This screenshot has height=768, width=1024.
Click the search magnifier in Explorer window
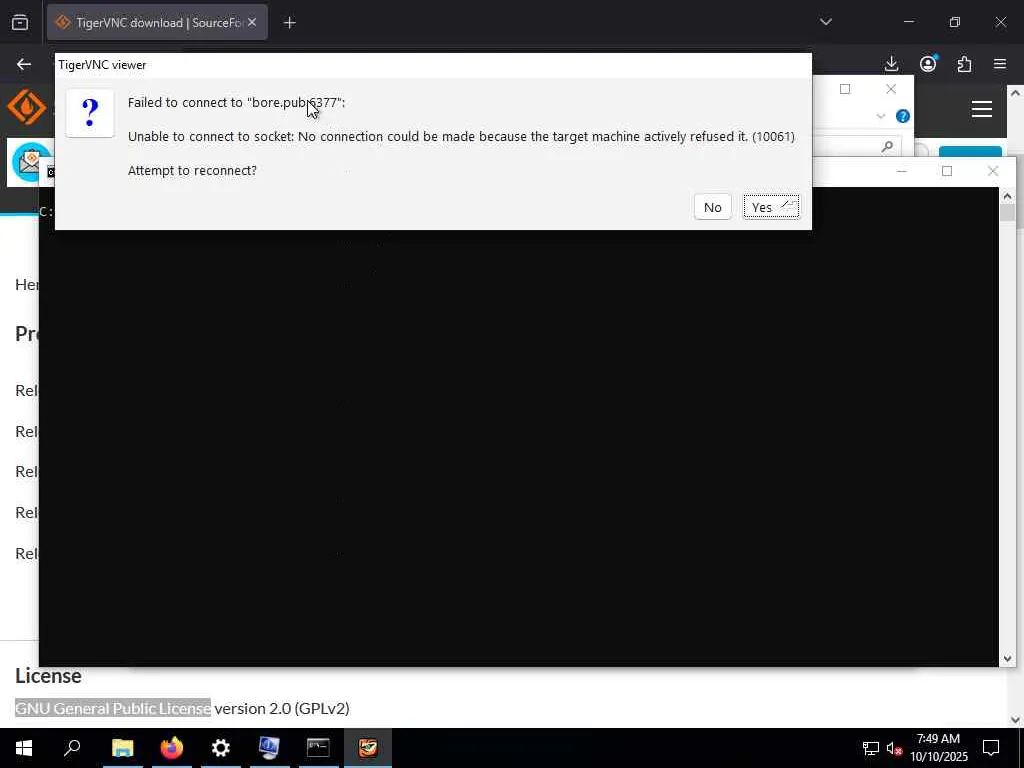tap(887, 147)
